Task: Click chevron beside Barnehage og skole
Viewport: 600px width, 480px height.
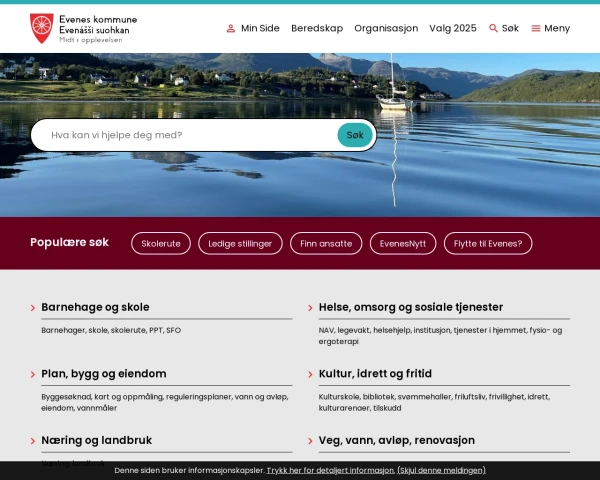Action: coord(33,308)
